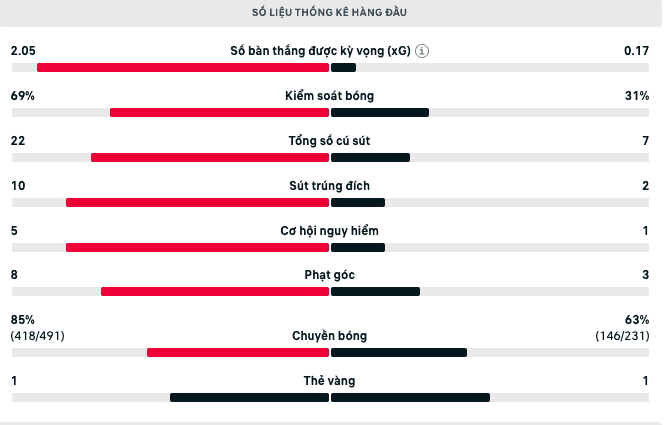
Task: Select the 'Phạt góc' stat label
Action: (329, 275)
